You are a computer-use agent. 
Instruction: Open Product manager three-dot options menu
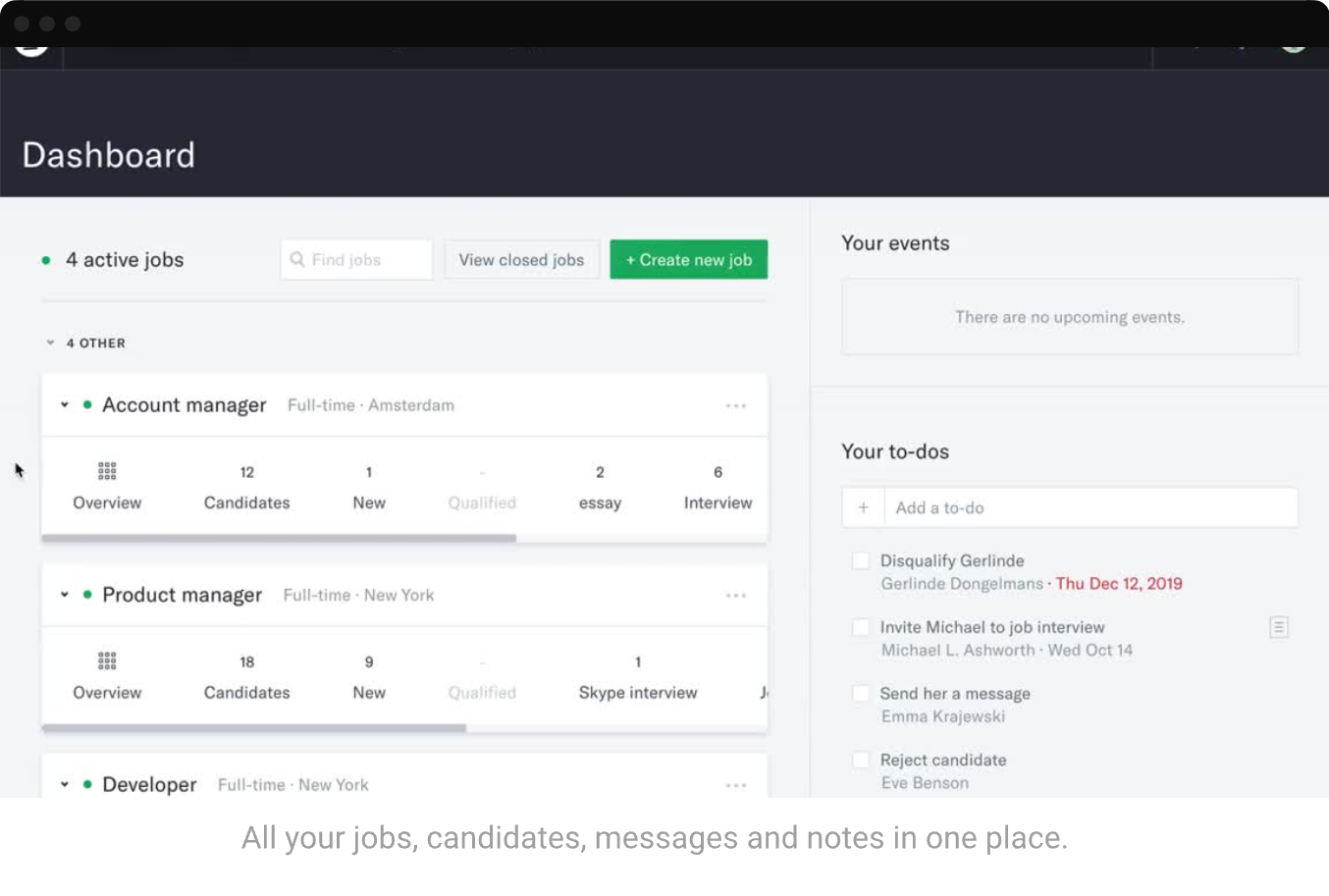735,596
